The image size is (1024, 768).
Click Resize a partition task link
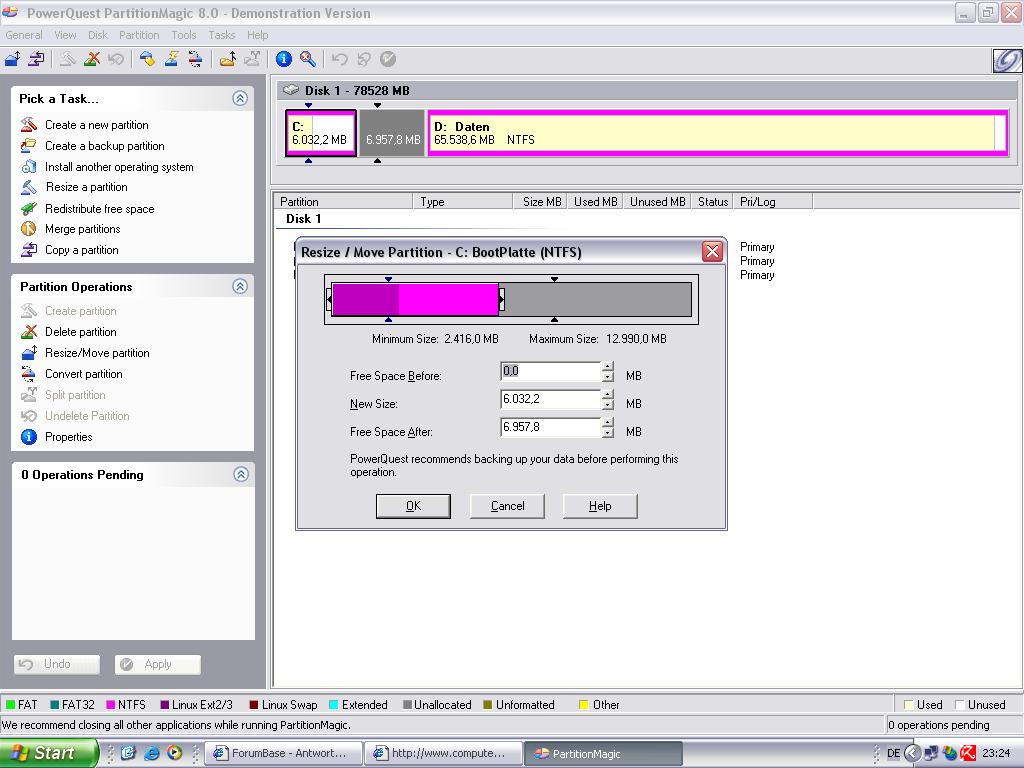click(x=86, y=187)
